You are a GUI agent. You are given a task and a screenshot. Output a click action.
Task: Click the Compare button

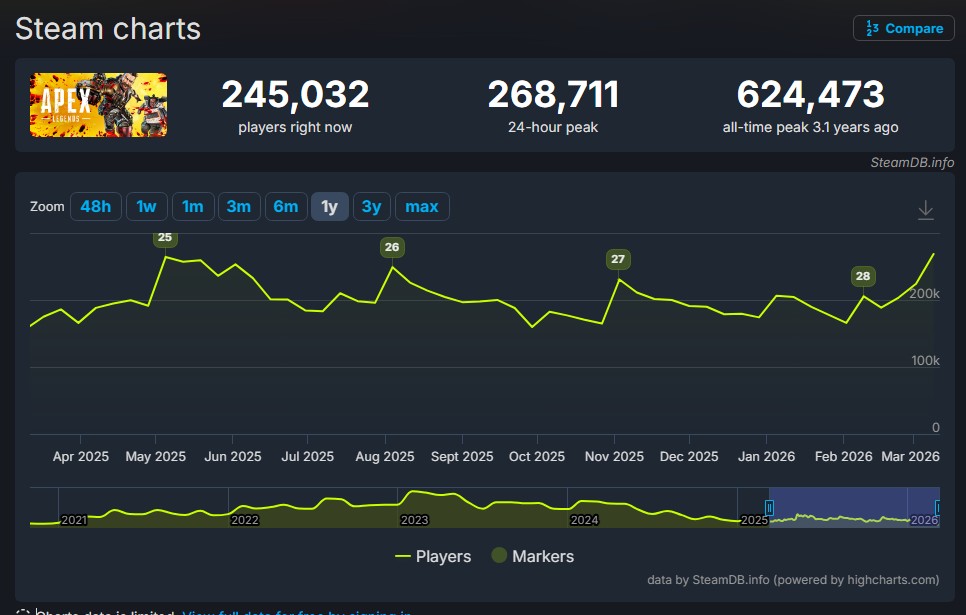[x=903, y=28]
